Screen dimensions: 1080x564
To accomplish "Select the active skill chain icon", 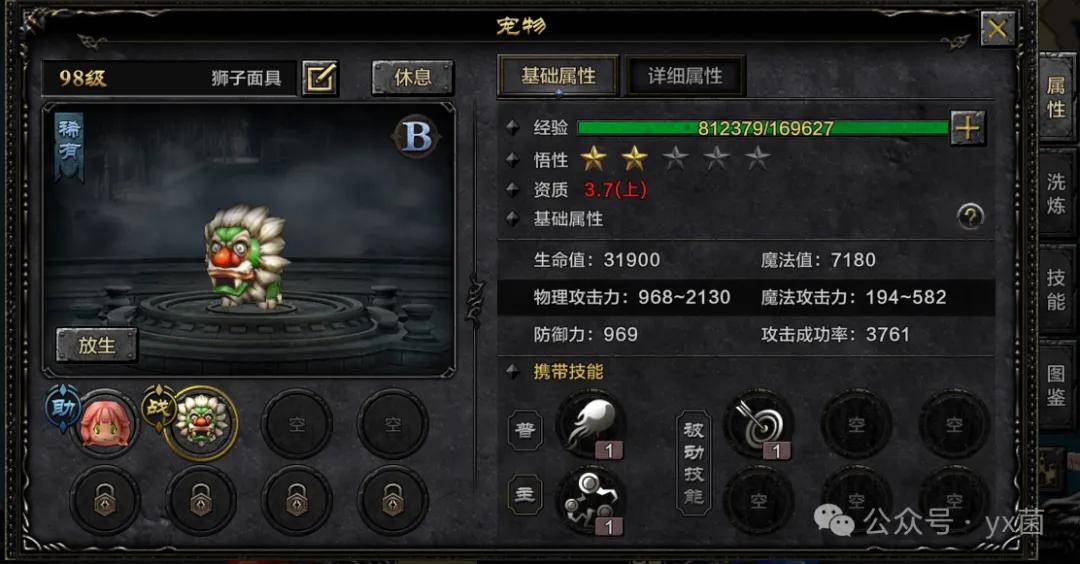I will tap(591, 501).
